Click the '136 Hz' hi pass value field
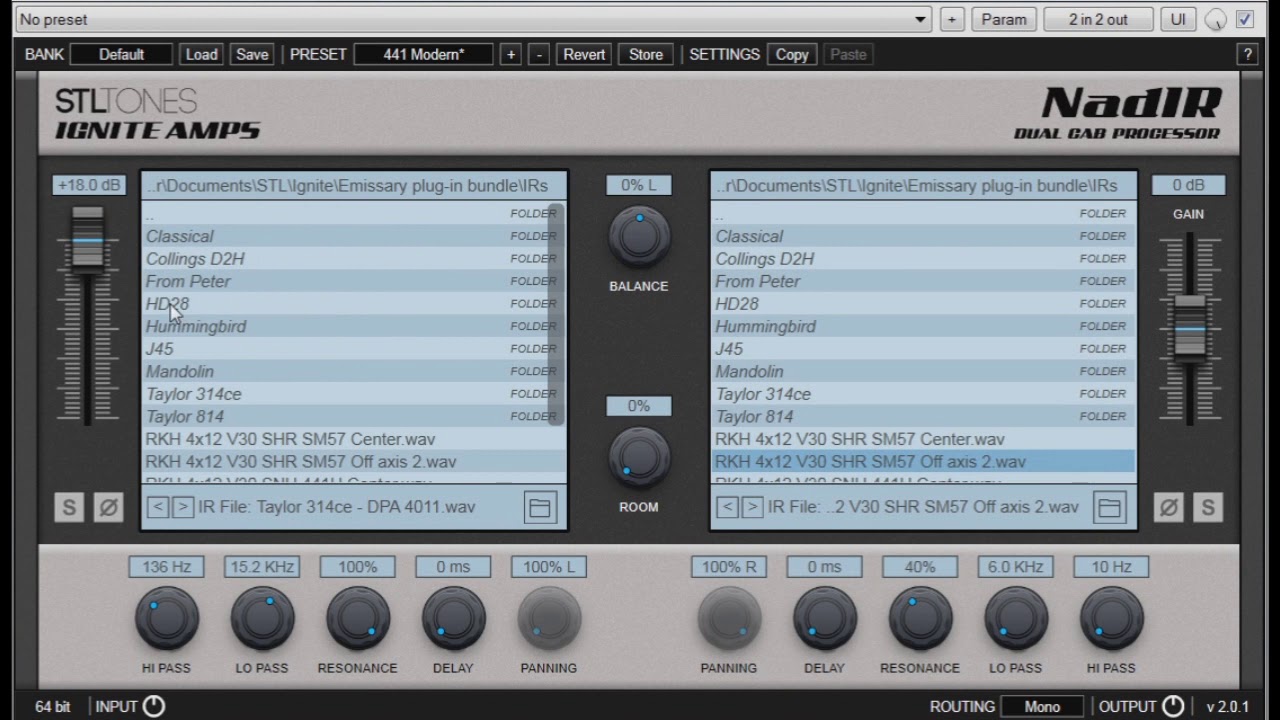Image resolution: width=1280 pixels, height=720 pixels. point(166,567)
